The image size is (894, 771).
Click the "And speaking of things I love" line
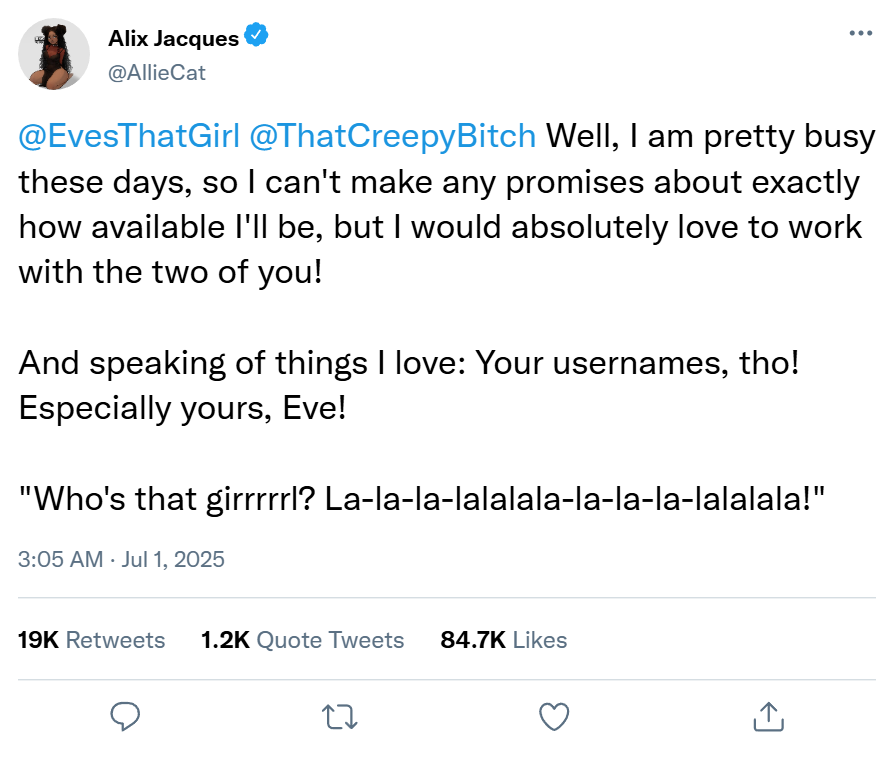coord(408,363)
